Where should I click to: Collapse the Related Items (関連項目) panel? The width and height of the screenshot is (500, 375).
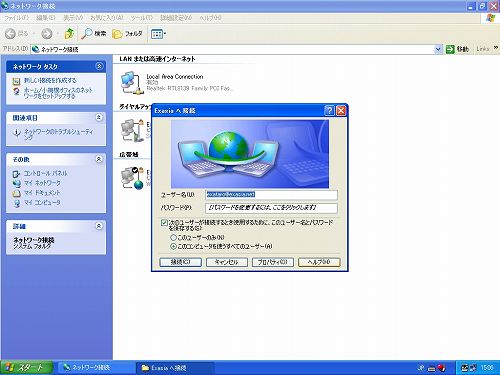tap(99, 117)
